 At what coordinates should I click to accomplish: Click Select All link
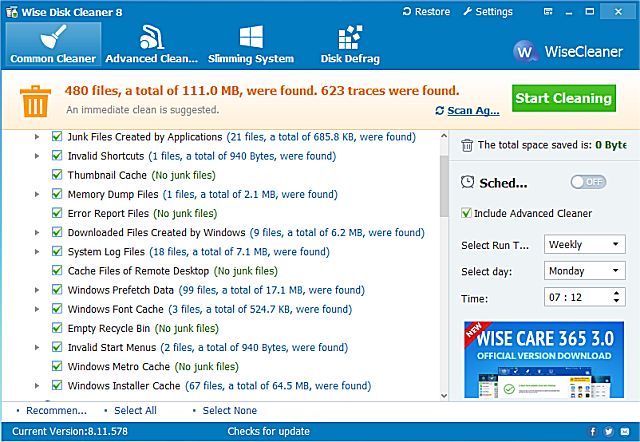135,411
